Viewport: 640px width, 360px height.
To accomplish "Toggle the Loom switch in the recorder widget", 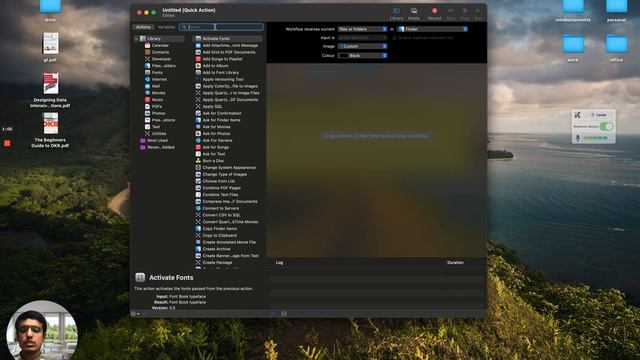I will pyautogui.click(x=606, y=127).
